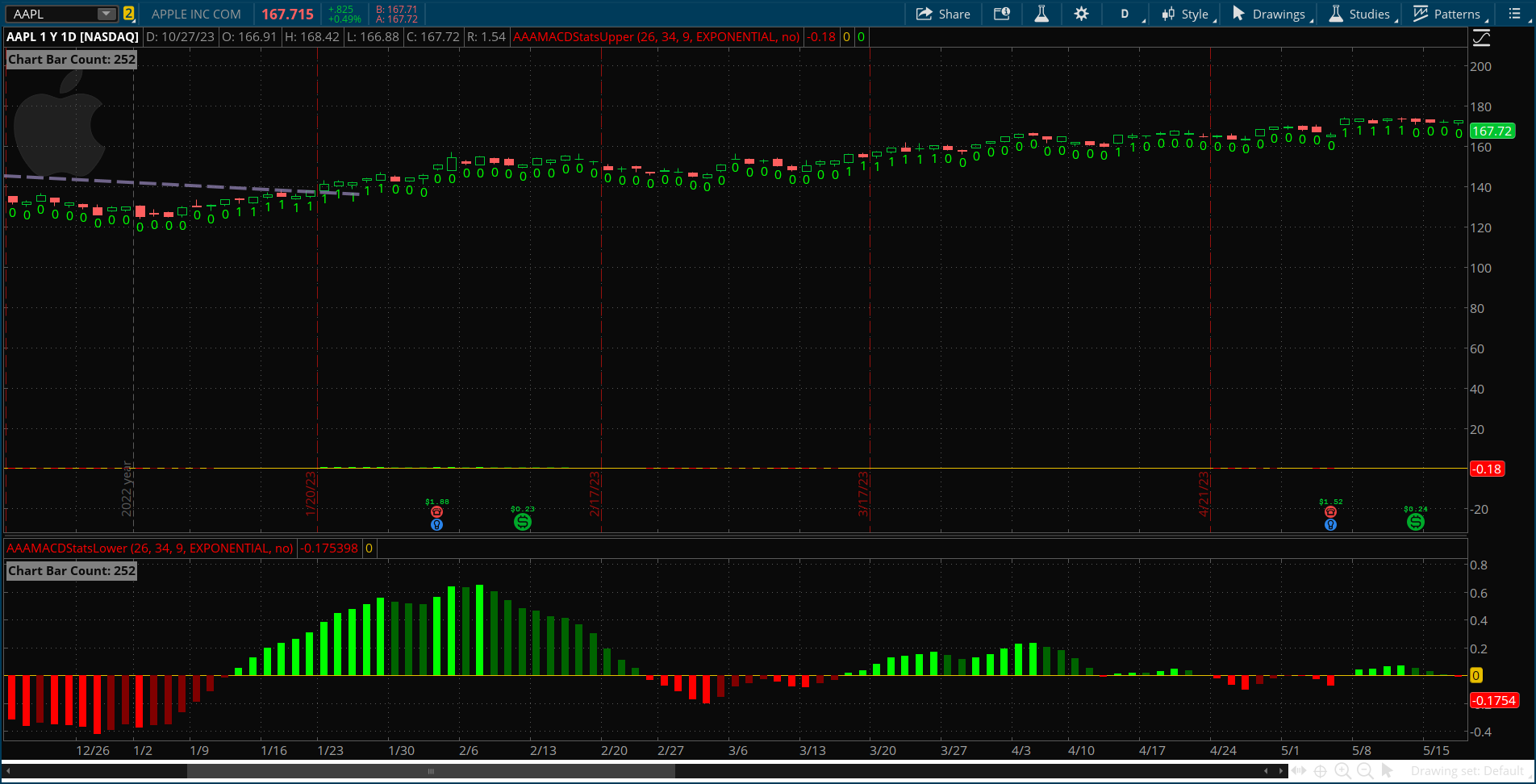The width and height of the screenshot is (1536, 784).
Task: Click the 167.715 last price text
Action: click(287, 14)
